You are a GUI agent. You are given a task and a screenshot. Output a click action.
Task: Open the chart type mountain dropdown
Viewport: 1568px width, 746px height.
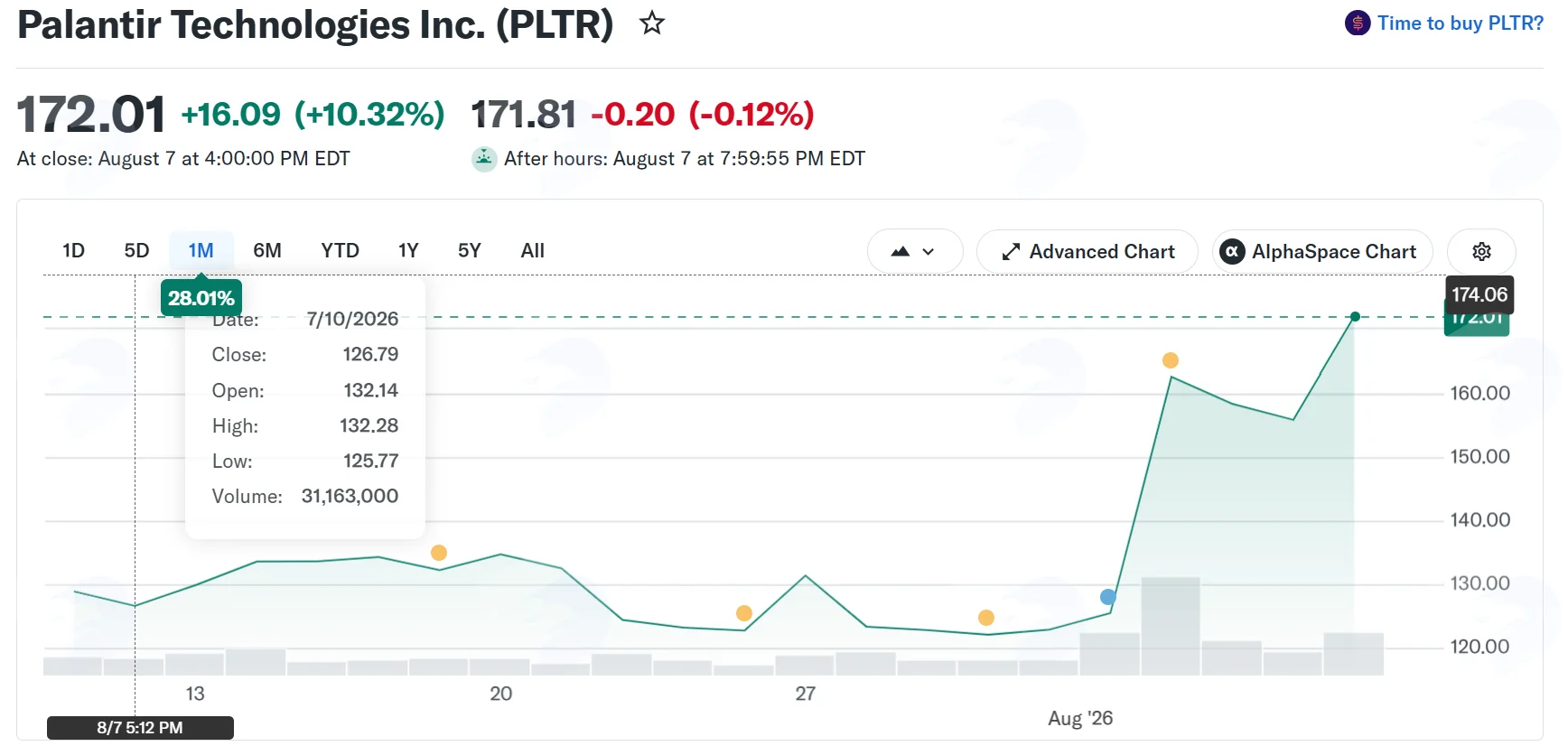[915, 252]
